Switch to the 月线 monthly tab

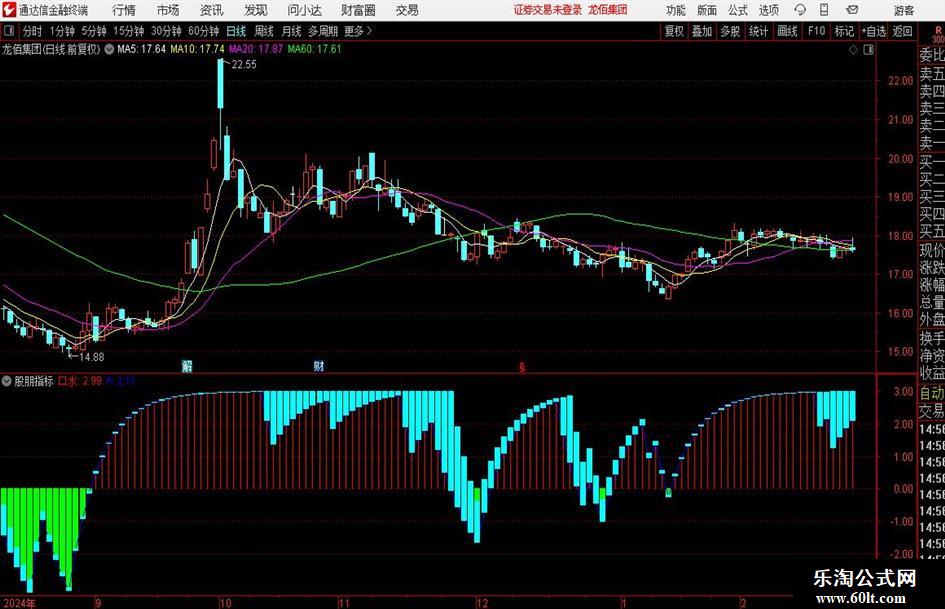tap(292, 31)
